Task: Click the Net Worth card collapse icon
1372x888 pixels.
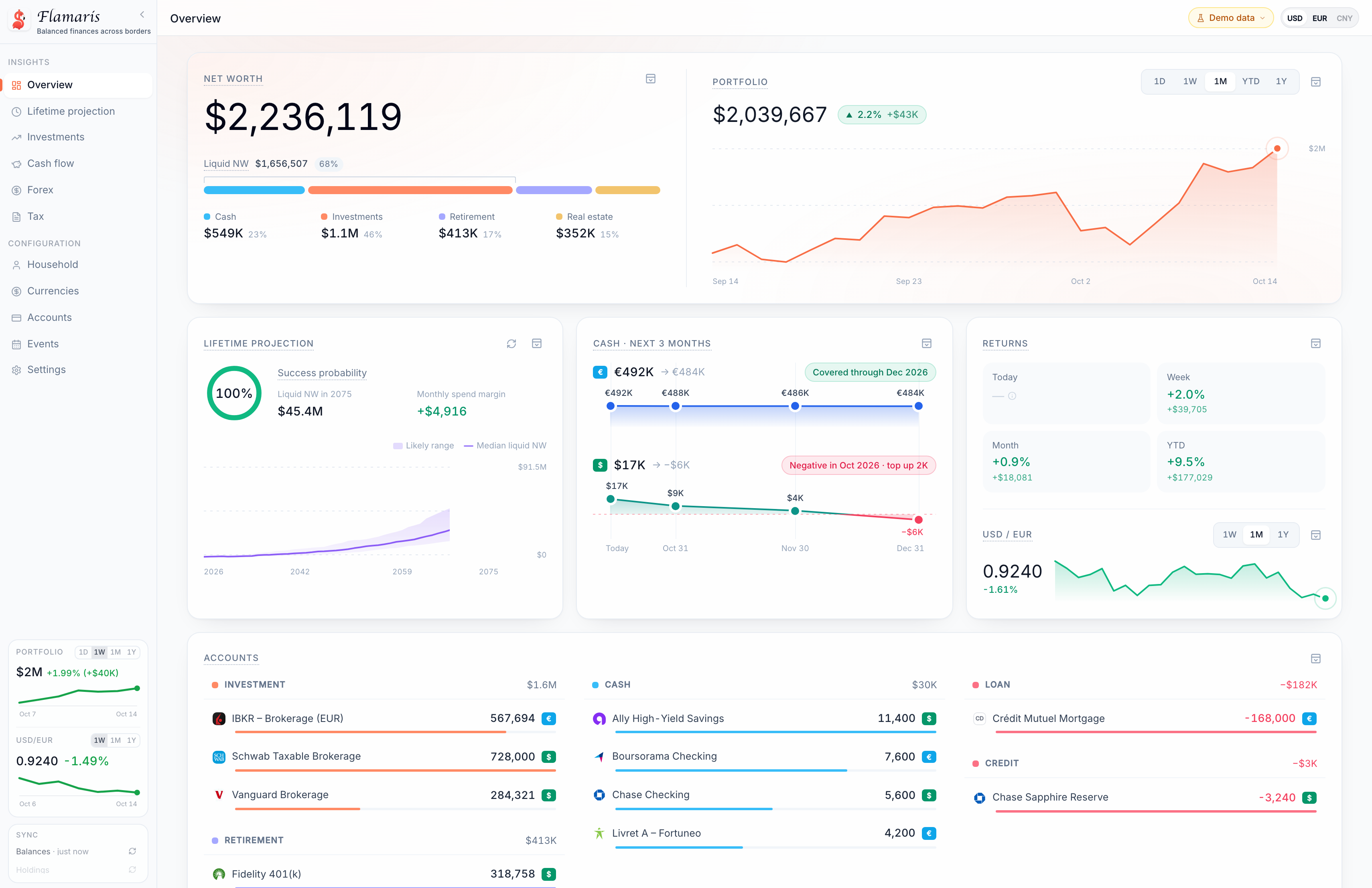Action: point(650,79)
